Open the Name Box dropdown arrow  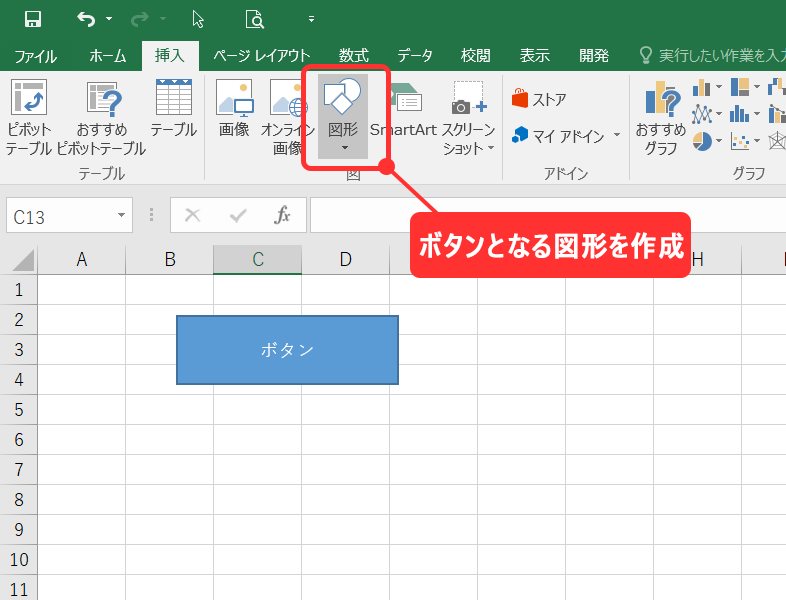pos(121,215)
